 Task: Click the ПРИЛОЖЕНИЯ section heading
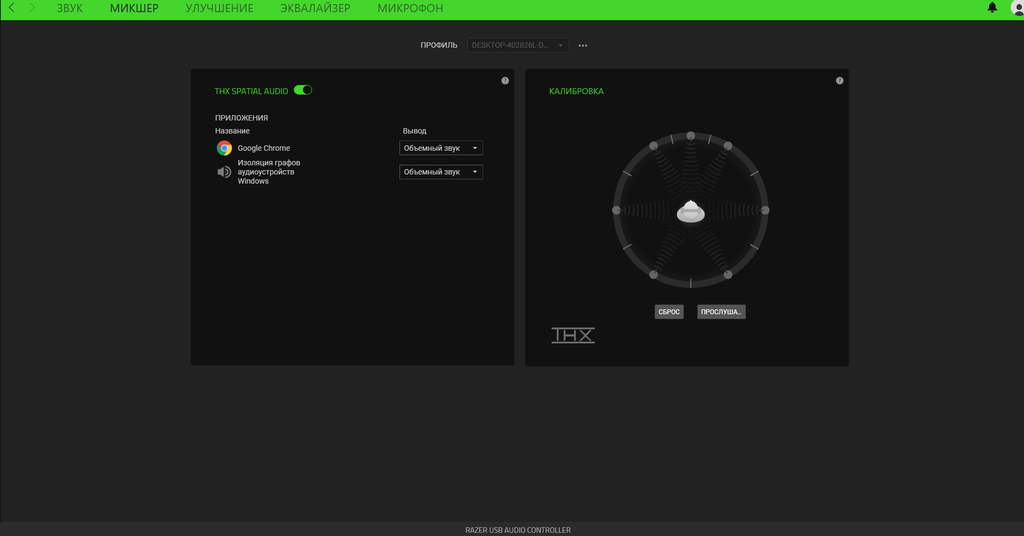click(x=242, y=118)
